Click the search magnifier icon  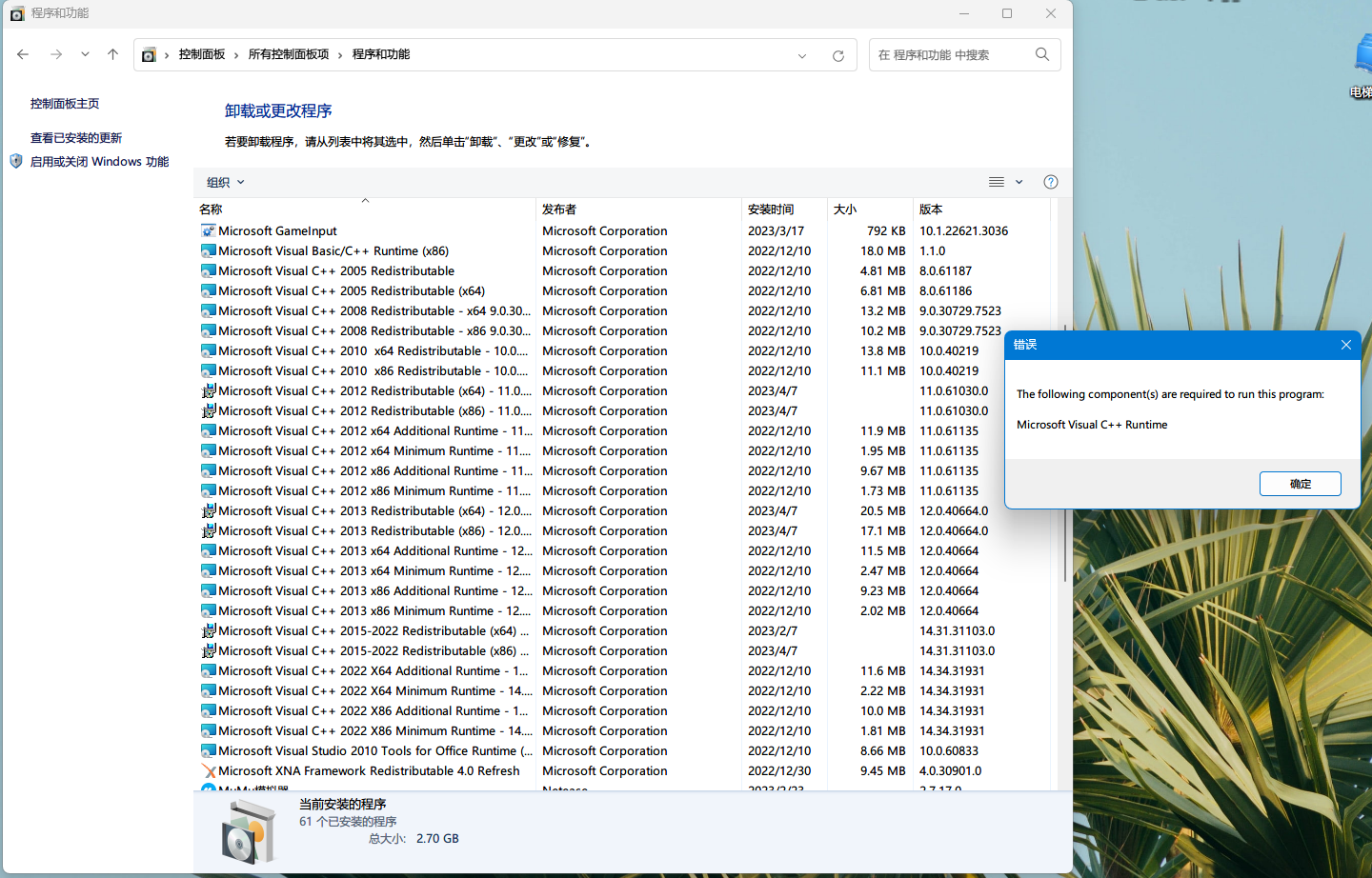pyautogui.click(x=1042, y=54)
